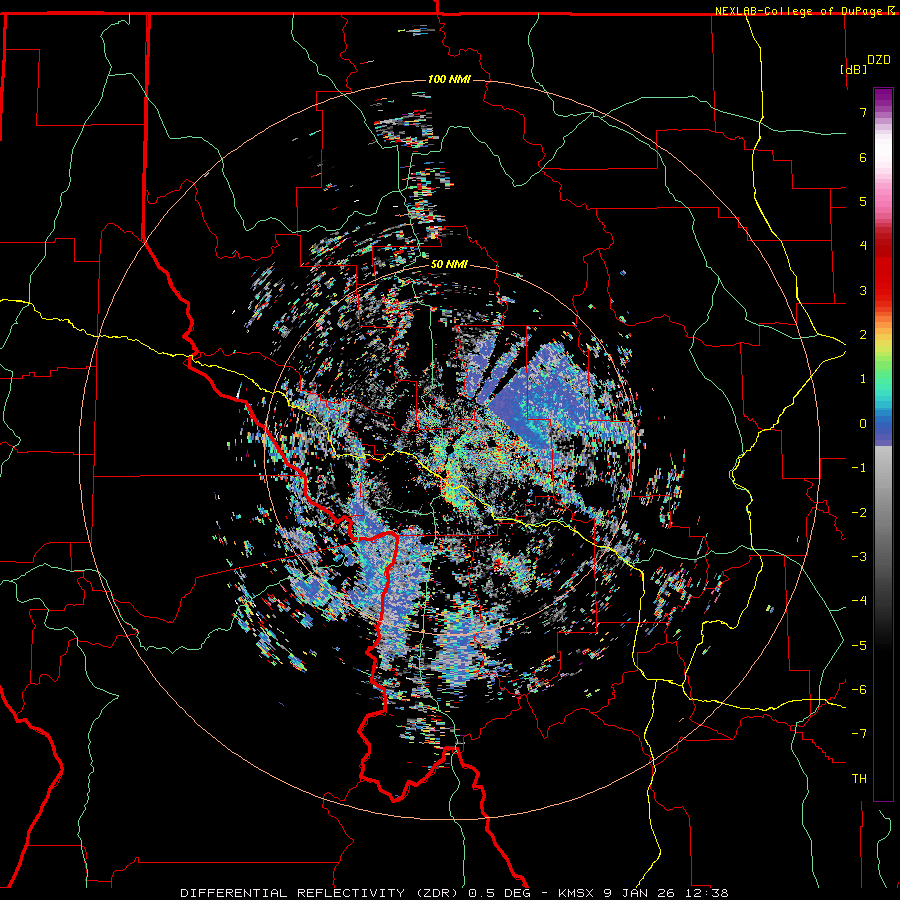This screenshot has width=900, height=900.
Task: Click the DIFFERENTIAL REFLECTIVITY (ZDR) caption text
Action: point(321,893)
